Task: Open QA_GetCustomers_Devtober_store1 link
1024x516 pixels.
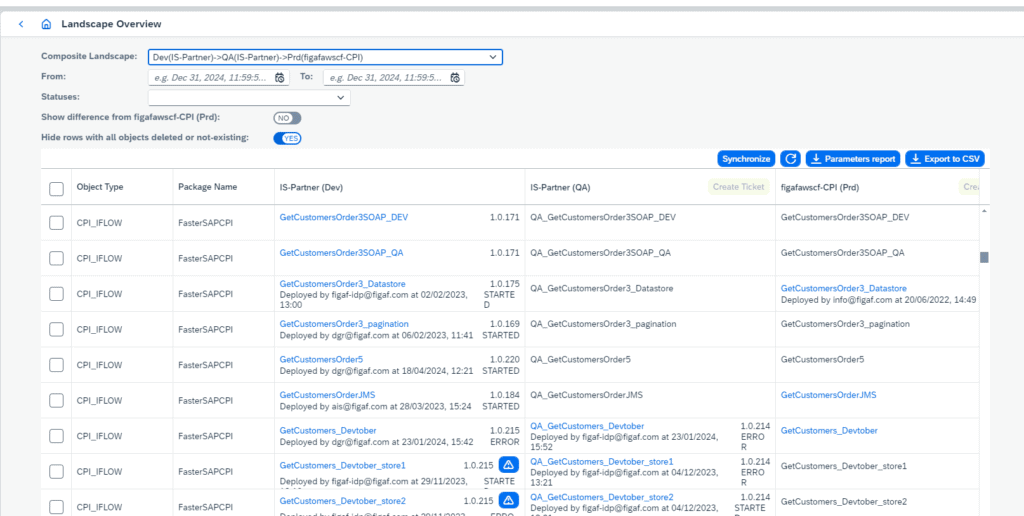Action: 601,462
